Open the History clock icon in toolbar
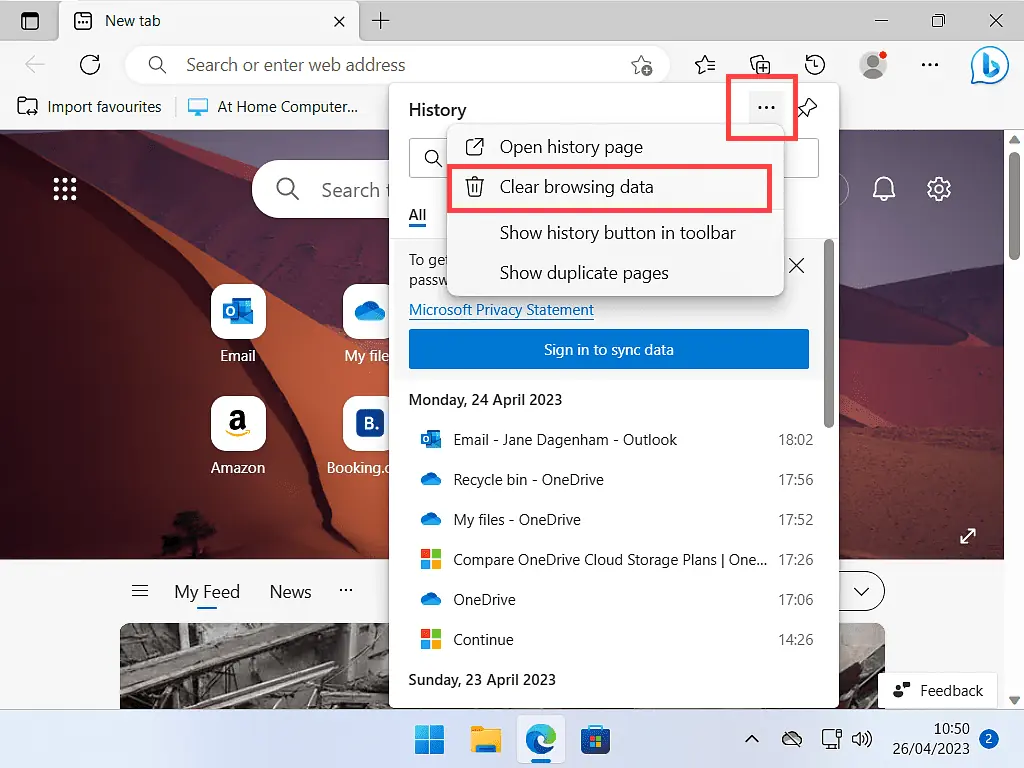Screen dimensions: 1024x768 pyautogui.click(x=815, y=64)
